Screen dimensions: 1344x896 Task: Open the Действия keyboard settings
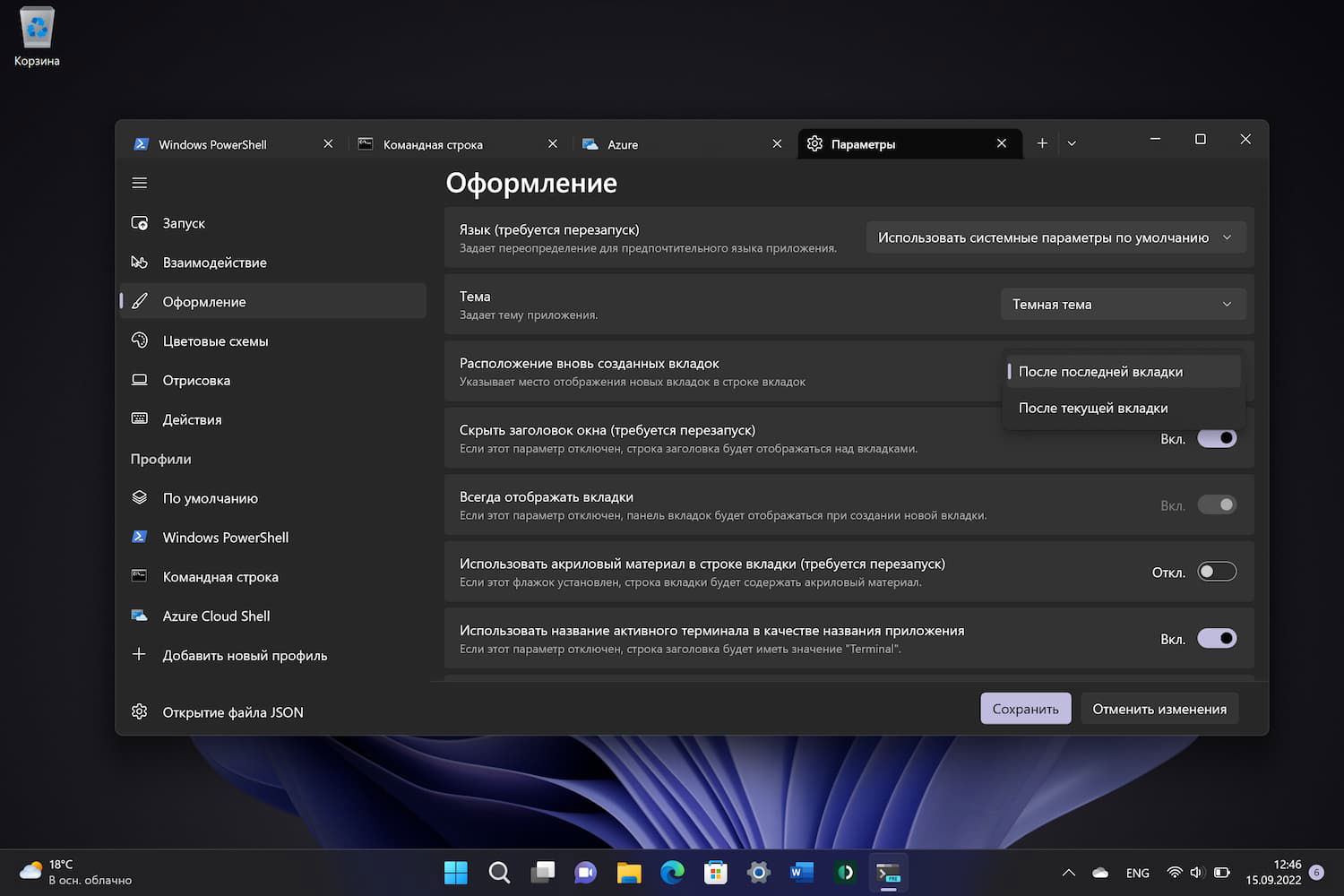tap(192, 420)
